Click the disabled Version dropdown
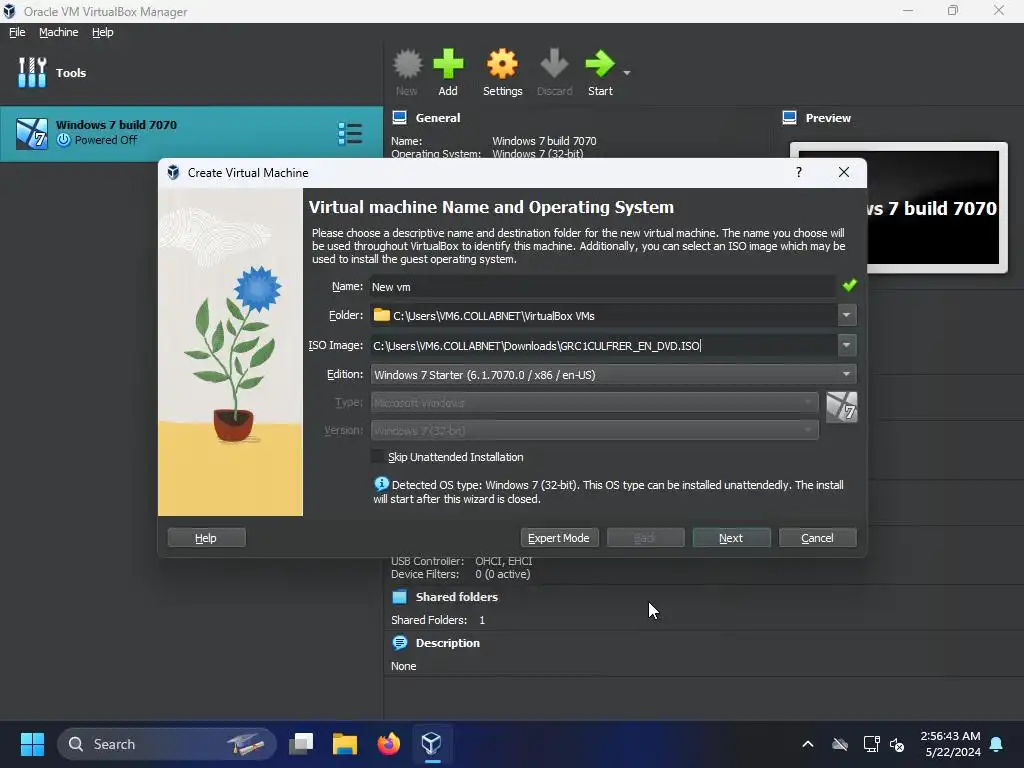 (x=594, y=430)
